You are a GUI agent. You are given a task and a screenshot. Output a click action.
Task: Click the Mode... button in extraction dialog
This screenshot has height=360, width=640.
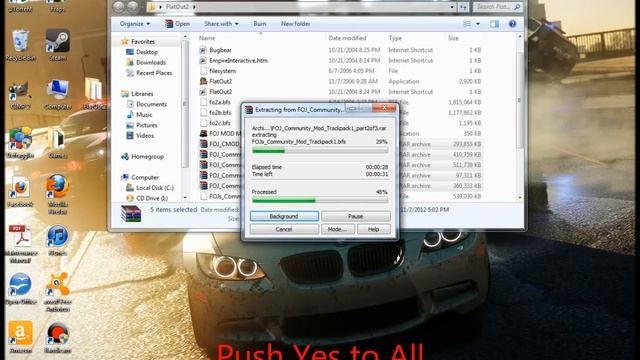click(x=337, y=229)
